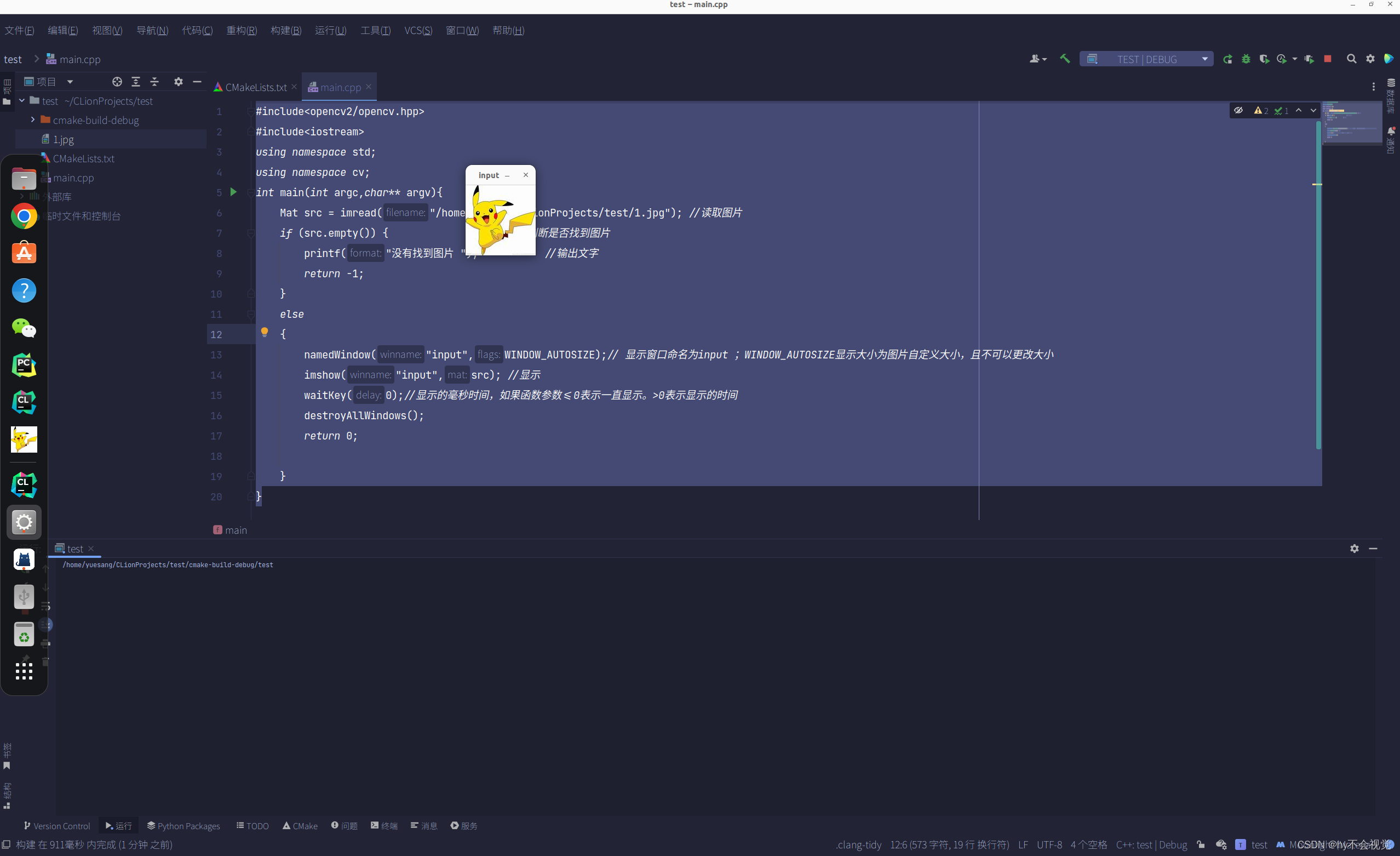Click the UTF-8 encoding in status bar
Screen dimensions: 1400x856
tap(1049, 844)
